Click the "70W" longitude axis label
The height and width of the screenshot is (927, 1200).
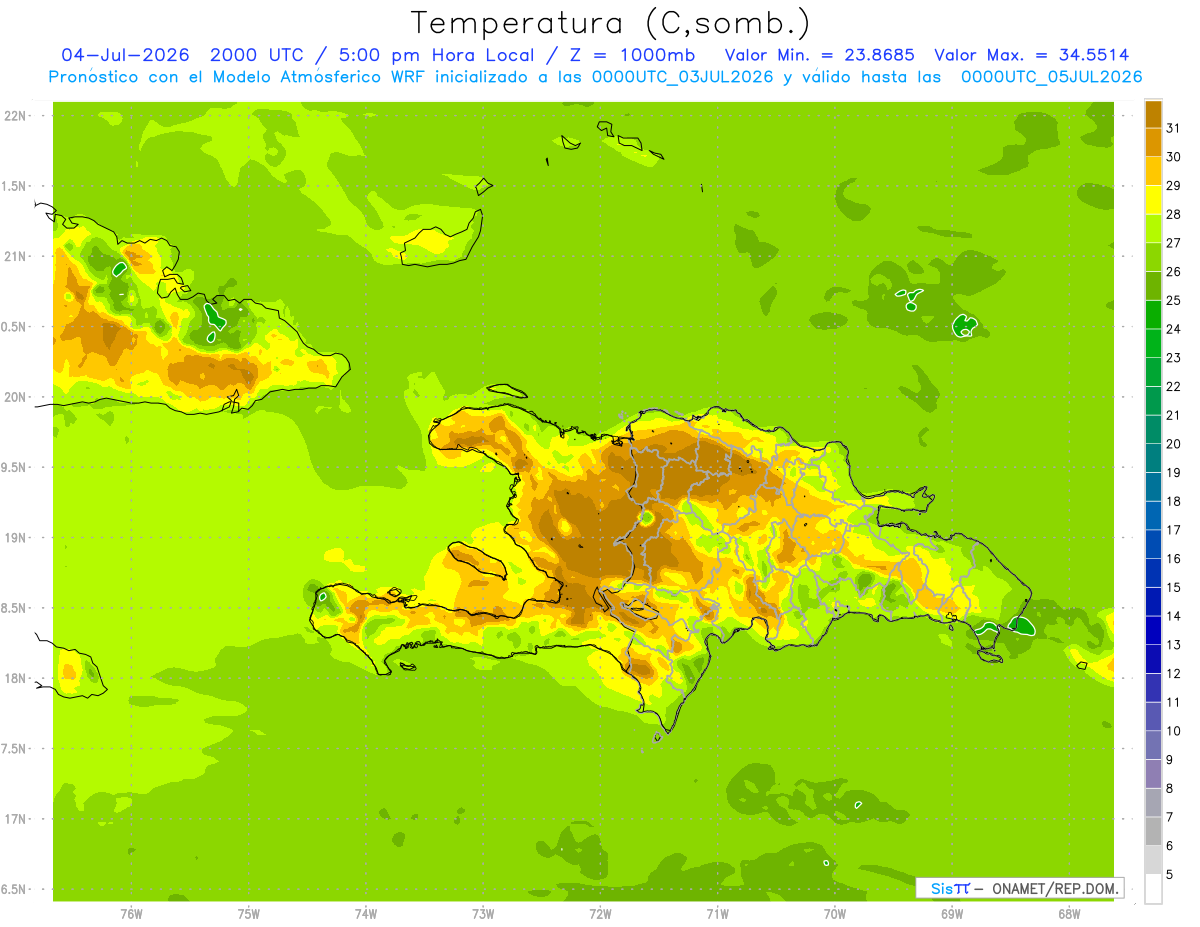835,913
